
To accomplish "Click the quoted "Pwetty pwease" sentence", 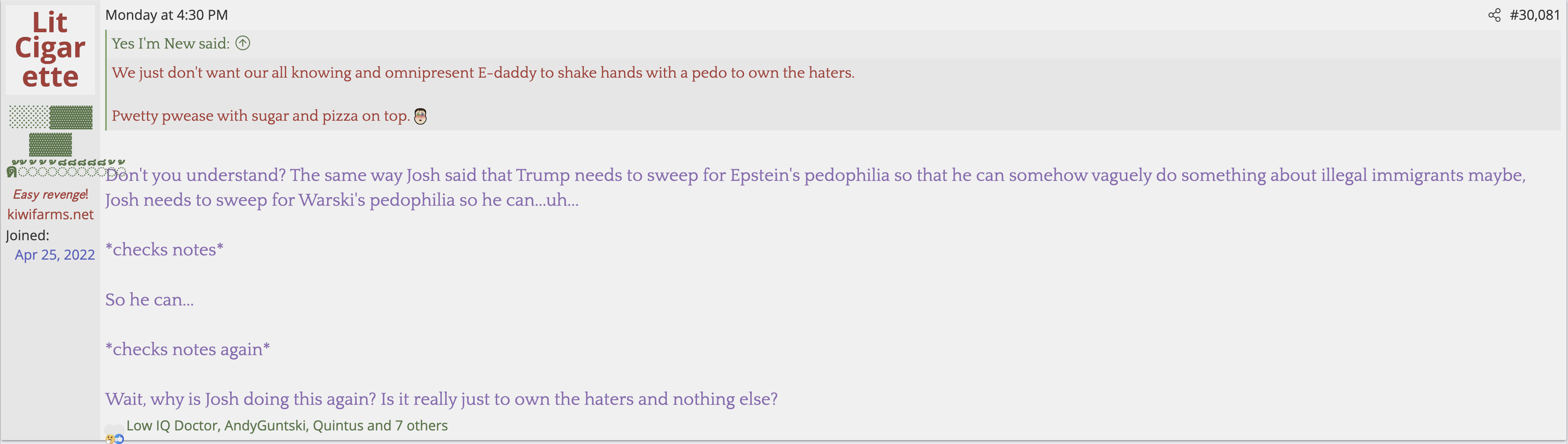I will [x=260, y=116].
